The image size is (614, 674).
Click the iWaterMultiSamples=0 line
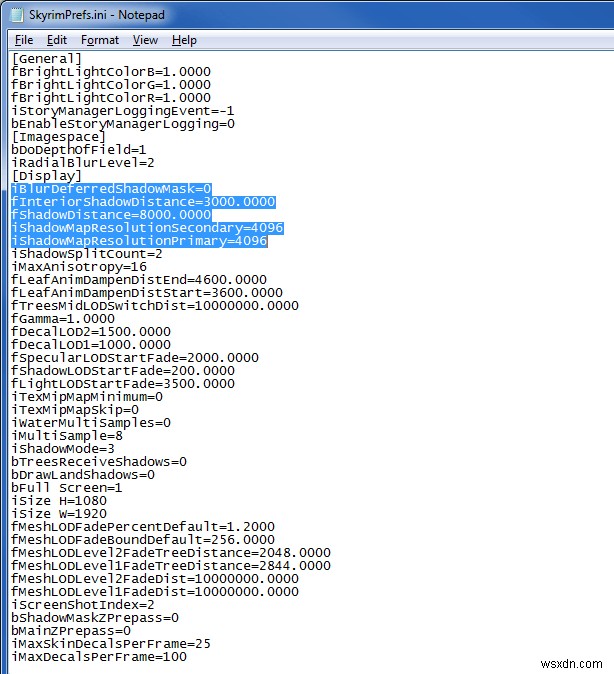pos(91,423)
